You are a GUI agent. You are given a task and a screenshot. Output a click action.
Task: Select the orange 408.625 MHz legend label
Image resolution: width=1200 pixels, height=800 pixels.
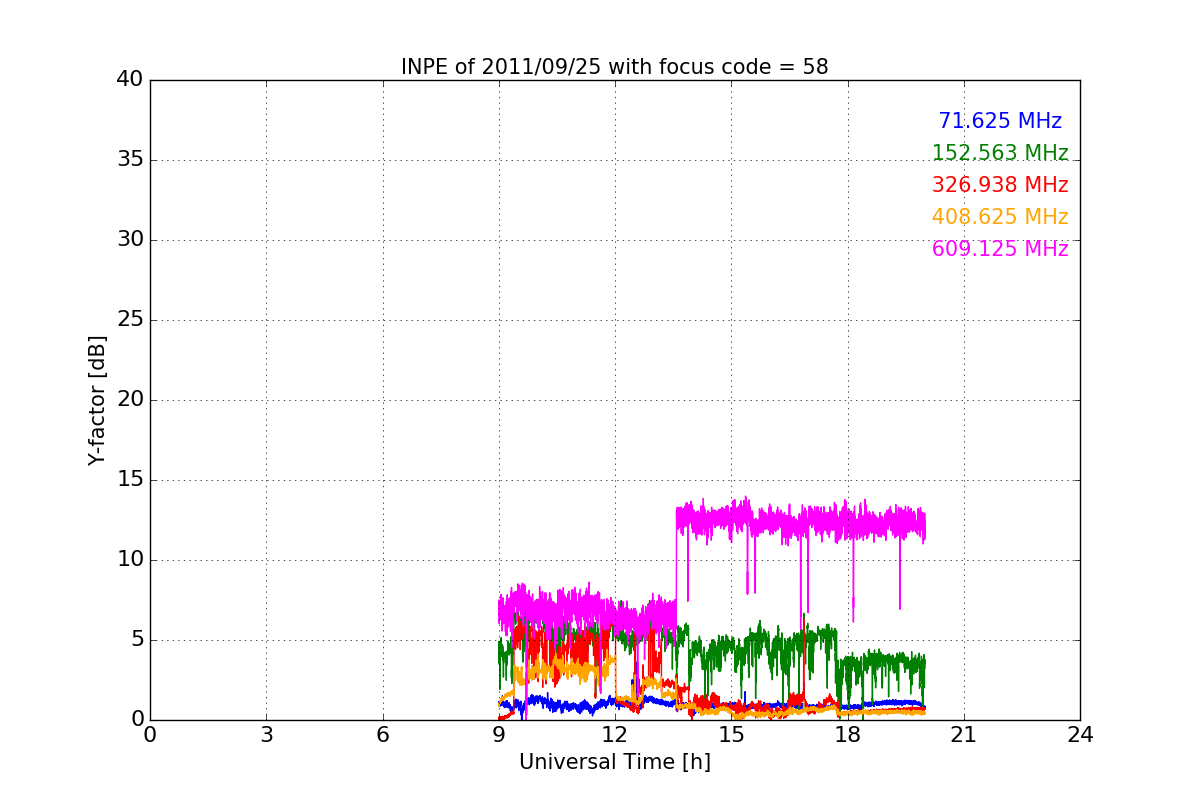point(1000,217)
